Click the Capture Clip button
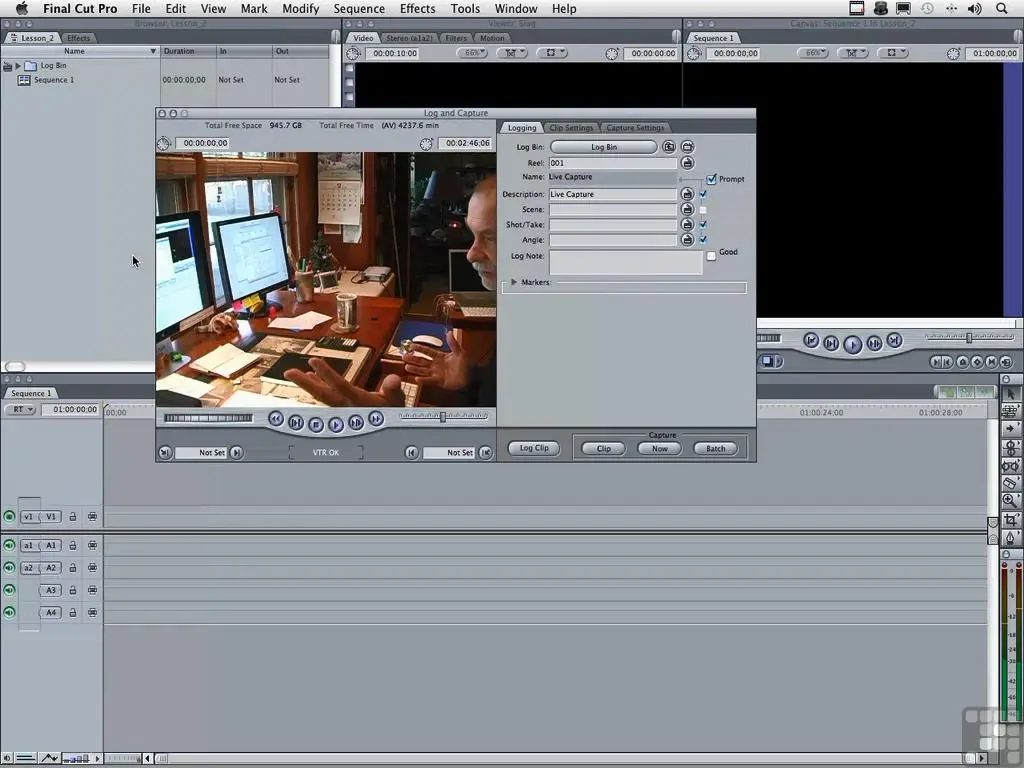 click(603, 449)
